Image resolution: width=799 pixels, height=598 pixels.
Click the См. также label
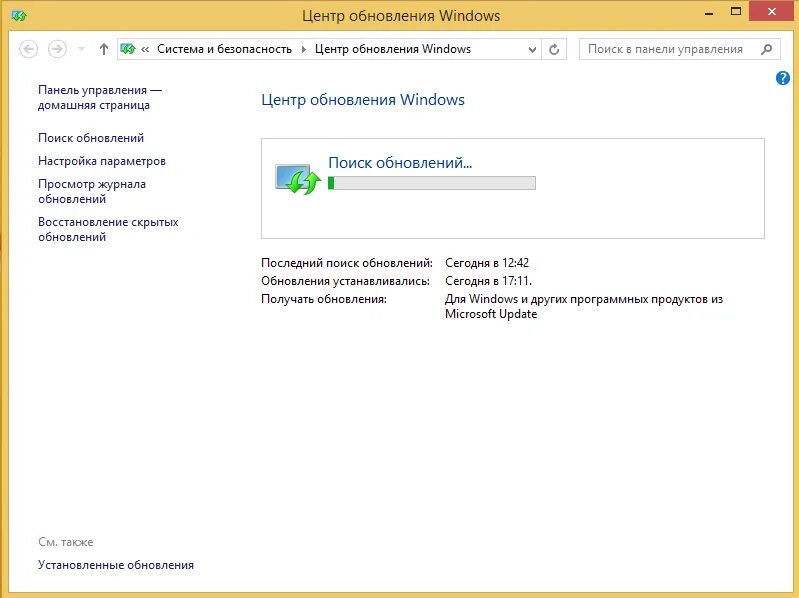pyautogui.click(x=65, y=542)
